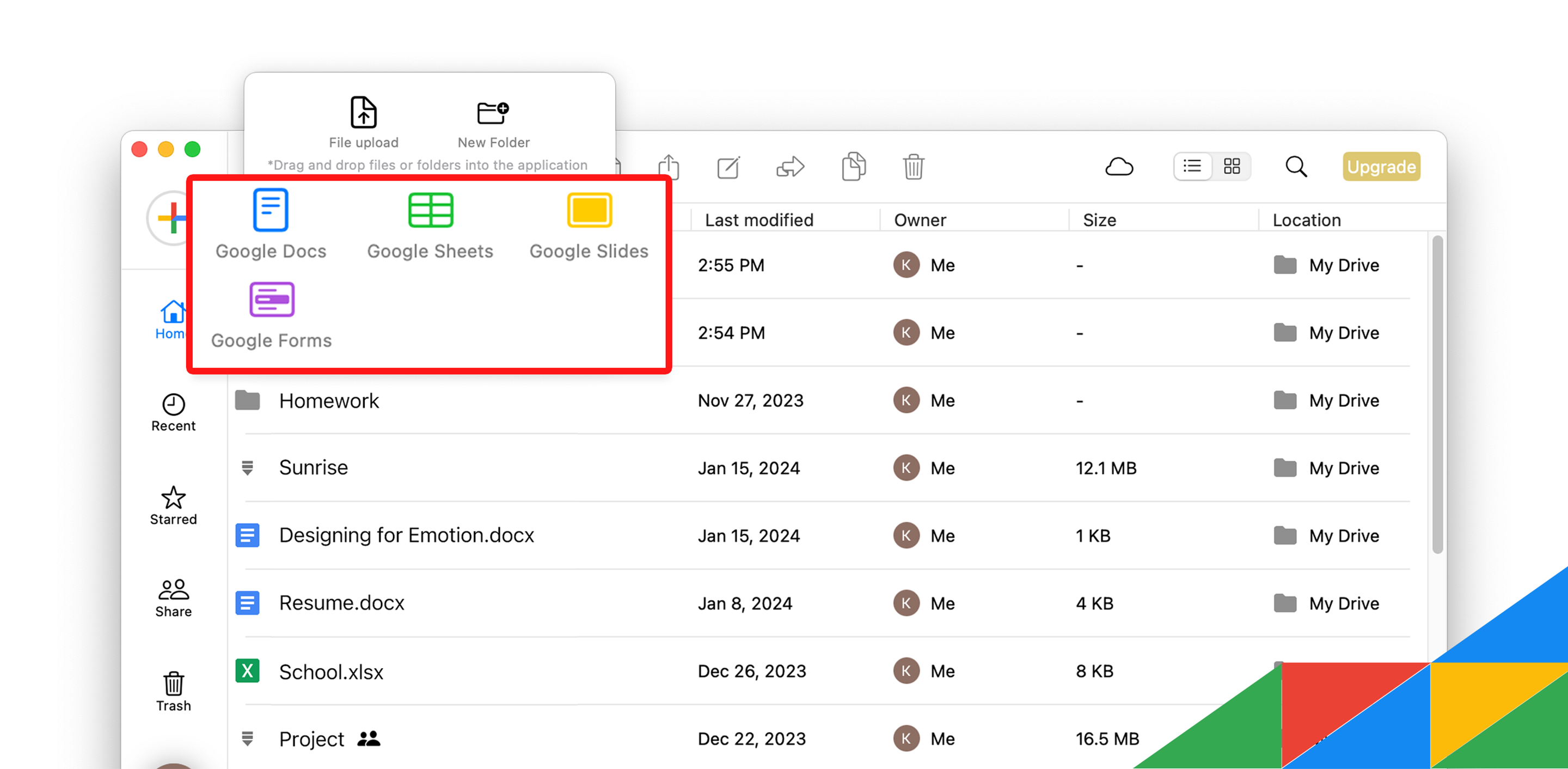Click the 12.1 MB size value
Image resolution: width=1568 pixels, height=769 pixels.
1106,468
